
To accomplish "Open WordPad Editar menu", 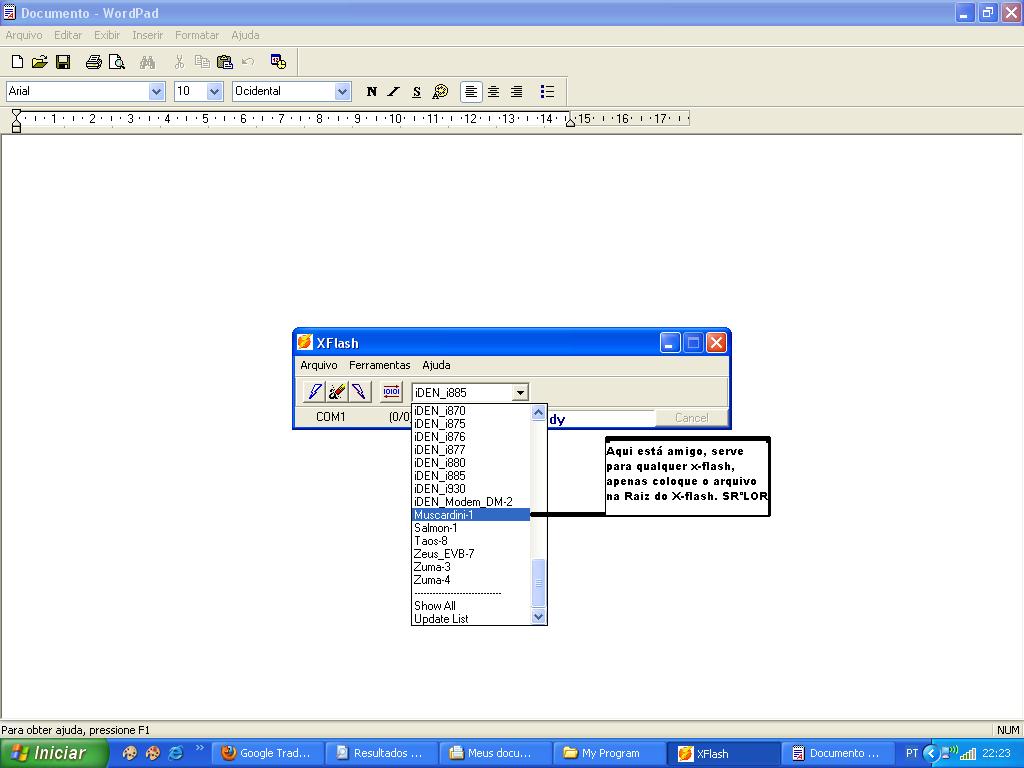I will click(x=68, y=35).
